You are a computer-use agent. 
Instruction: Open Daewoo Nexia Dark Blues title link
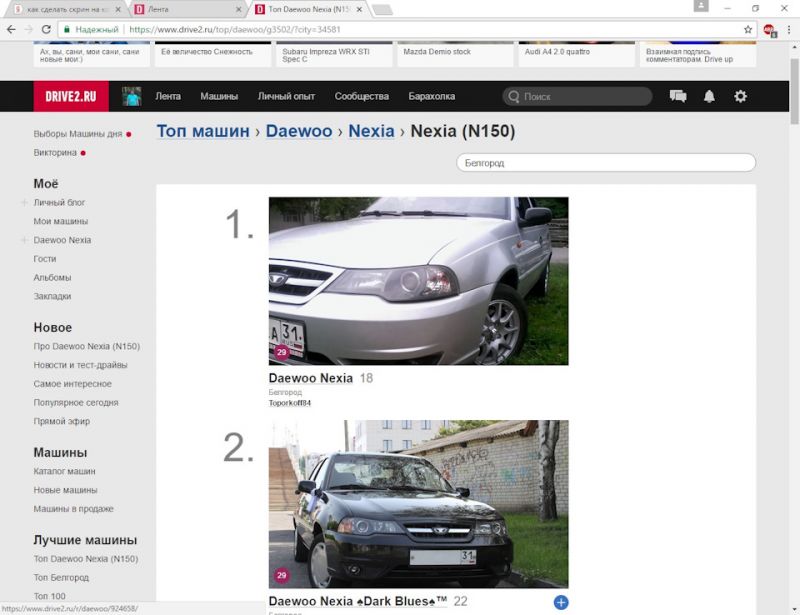[358, 601]
